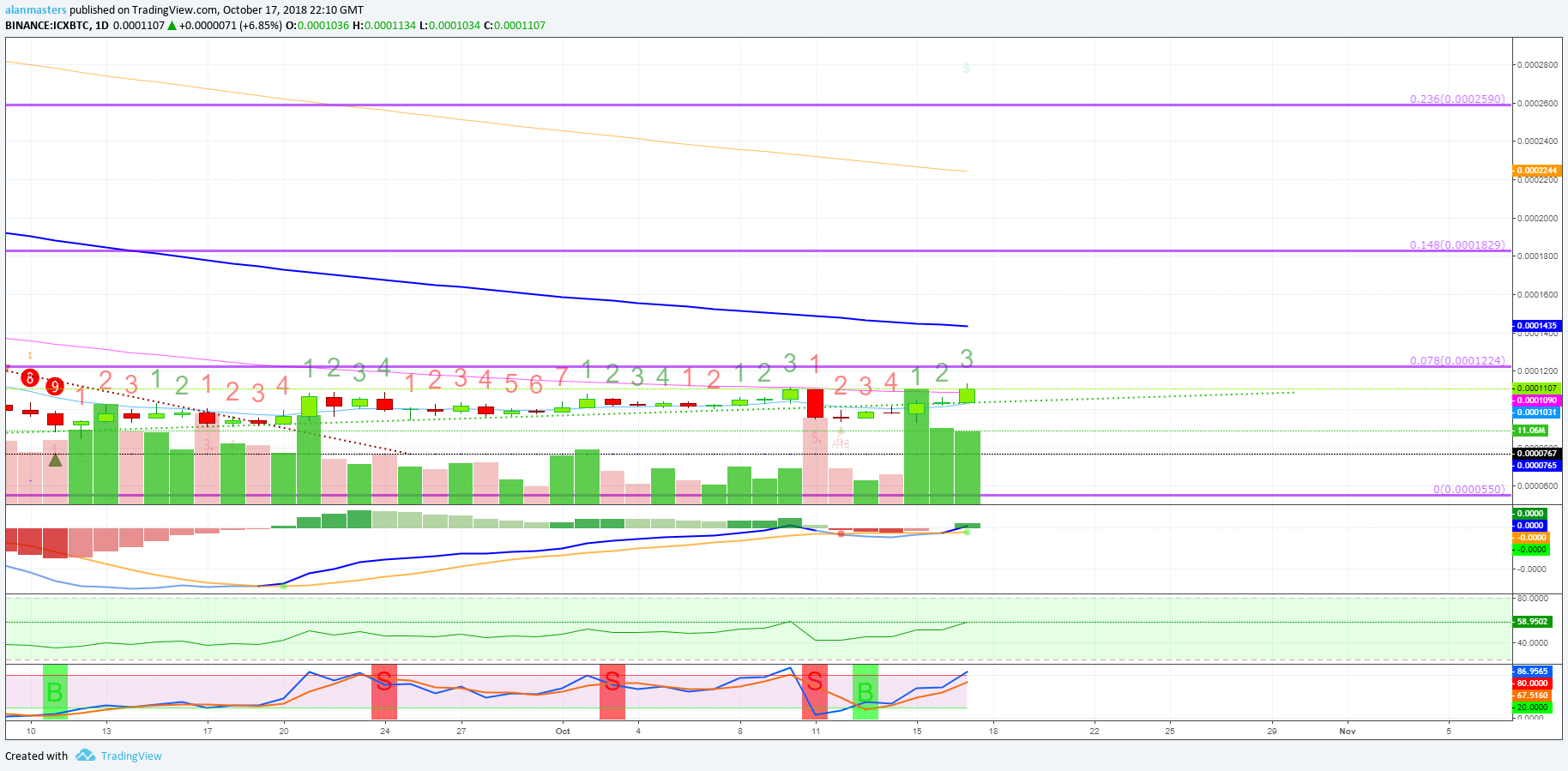Select the 0.078(0.0001224) Fibonacci level label

click(x=1456, y=360)
